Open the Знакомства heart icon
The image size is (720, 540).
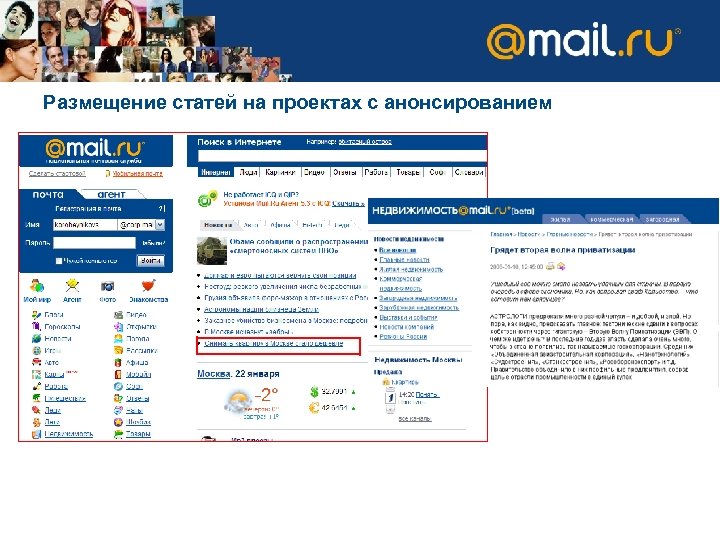point(148,286)
